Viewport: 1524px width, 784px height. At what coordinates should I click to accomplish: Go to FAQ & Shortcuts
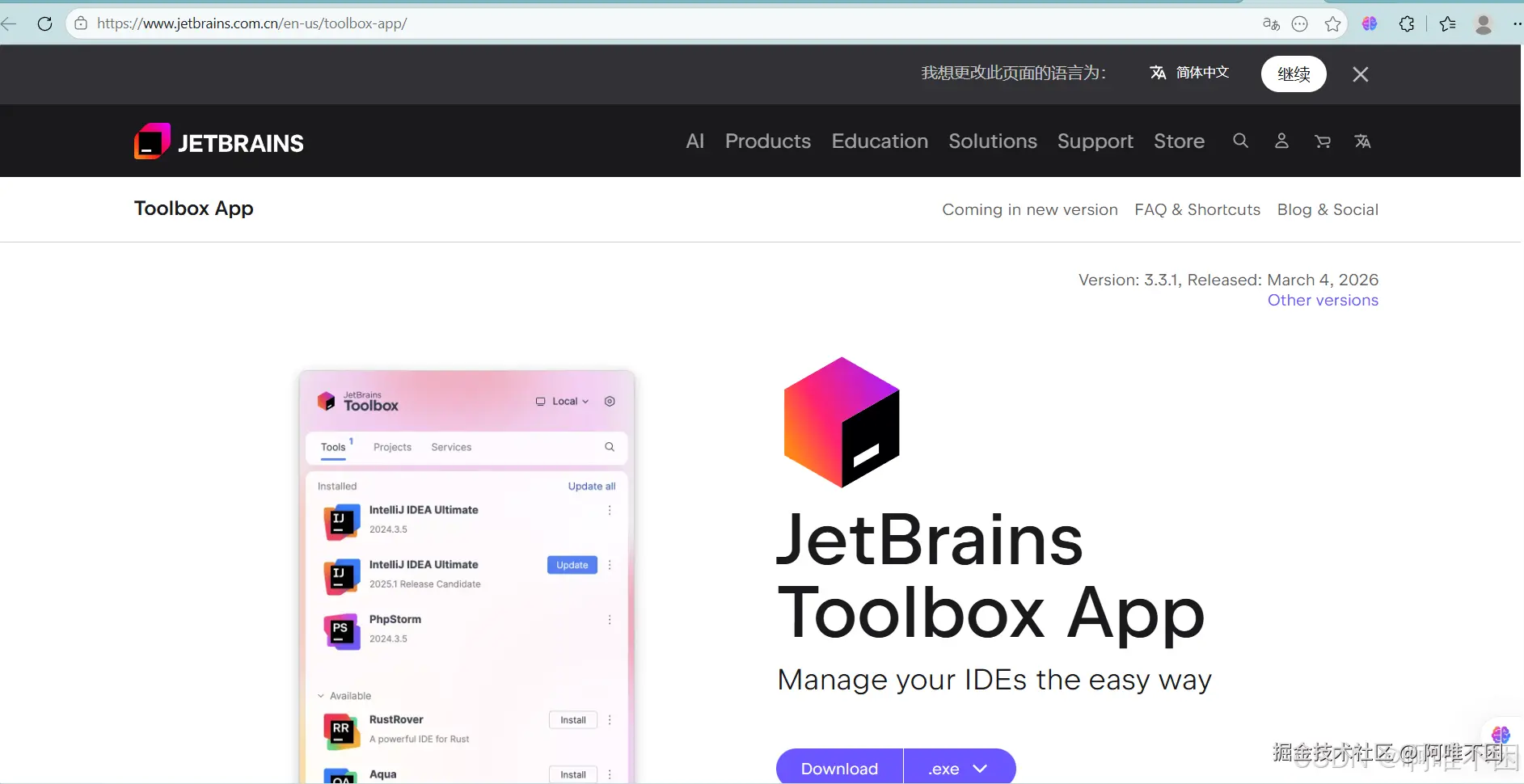click(x=1197, y=209)
